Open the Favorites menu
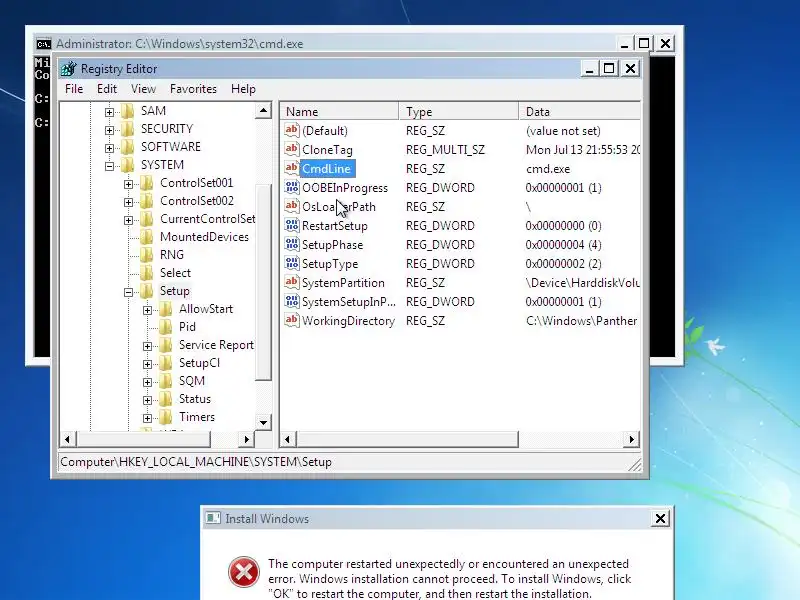Screen dimensions: 800x600 point(193,89)
